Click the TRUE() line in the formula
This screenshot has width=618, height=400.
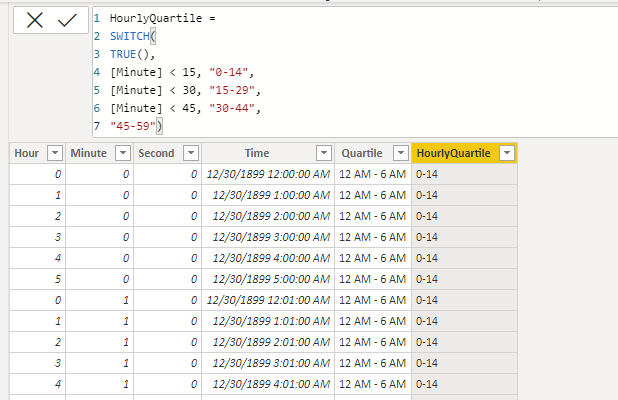tap(132, 54)
